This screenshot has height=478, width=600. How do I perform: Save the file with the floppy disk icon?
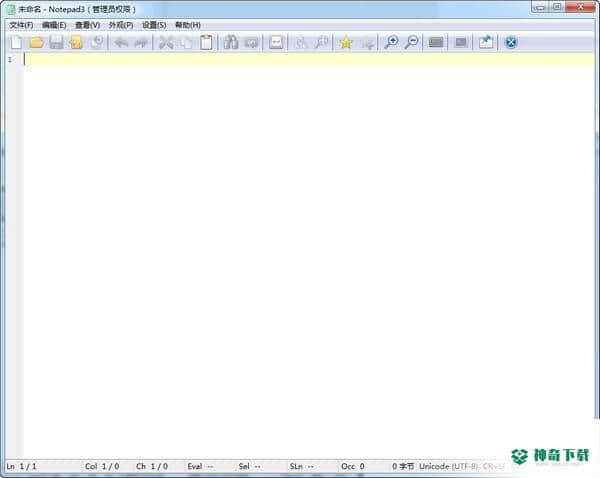(x=56, y=42)
